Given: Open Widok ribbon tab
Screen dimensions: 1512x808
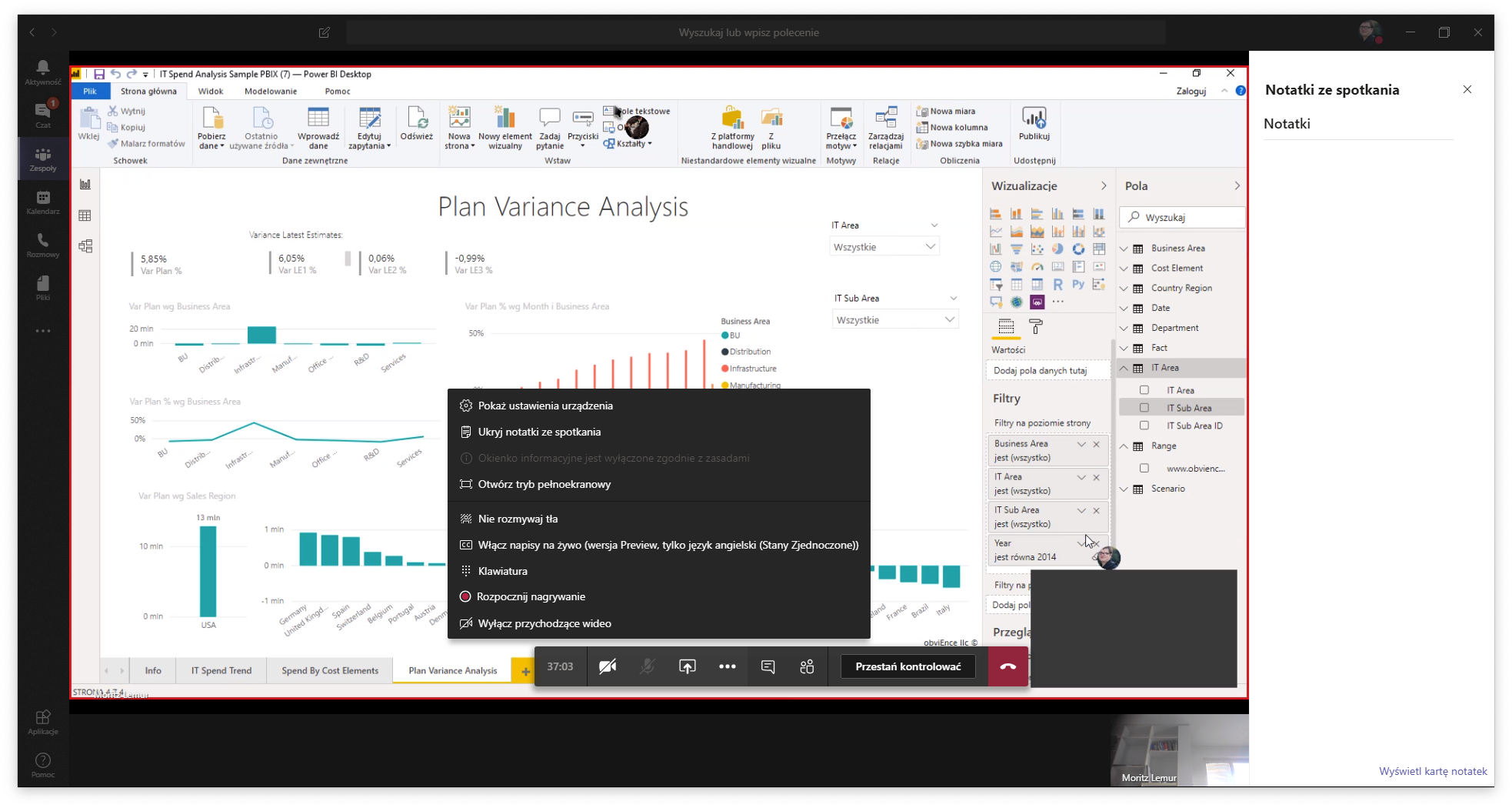Looking at the screenshot, I should (211, 91).
